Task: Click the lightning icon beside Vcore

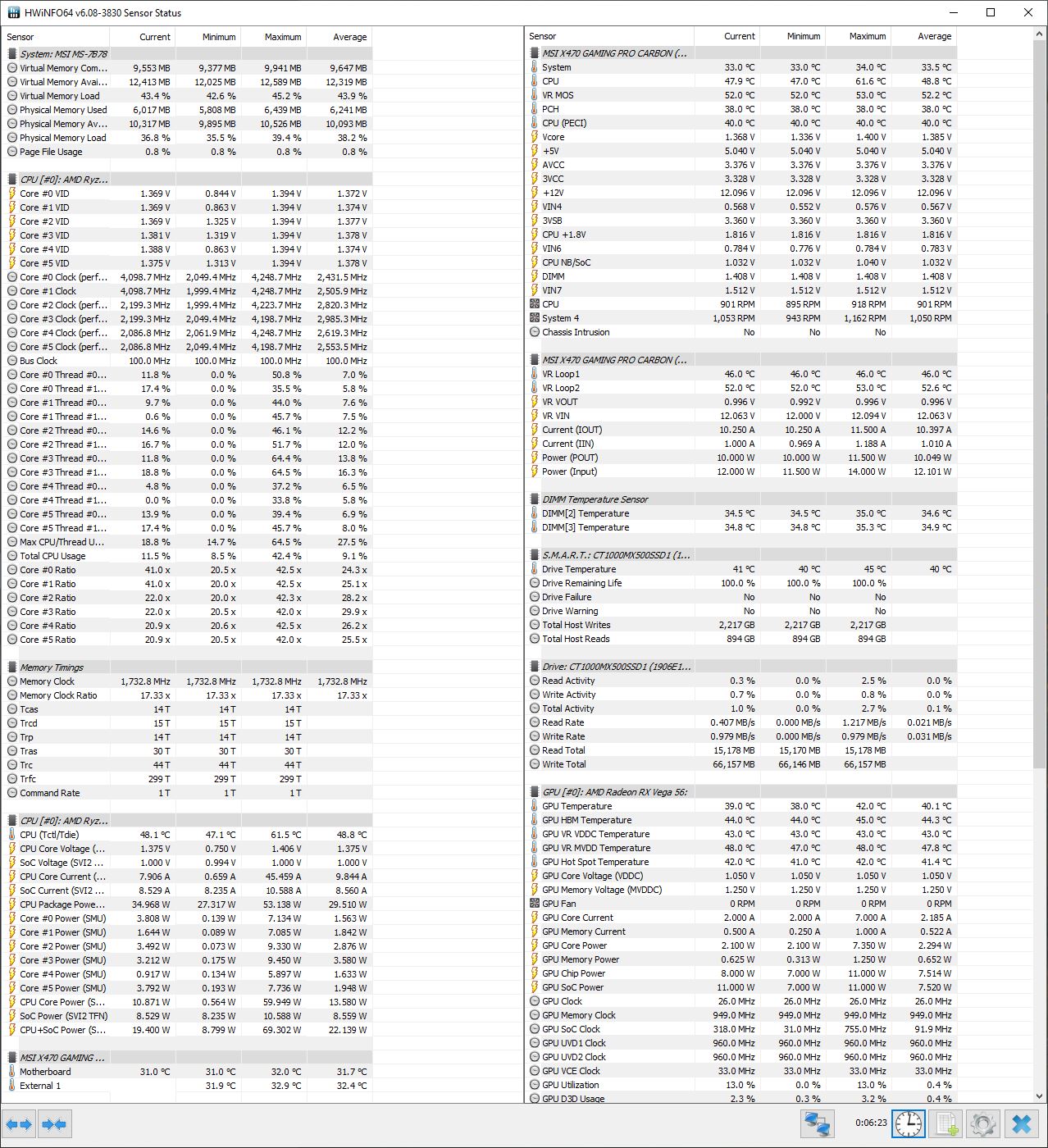Action: 535,137
